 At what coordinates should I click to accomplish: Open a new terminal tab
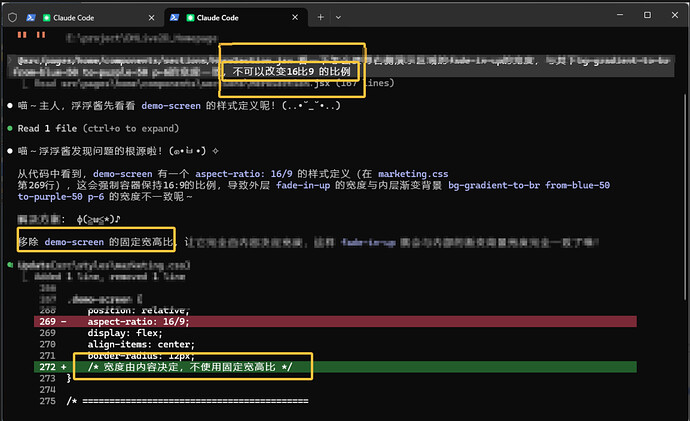(x=320, y=17)
